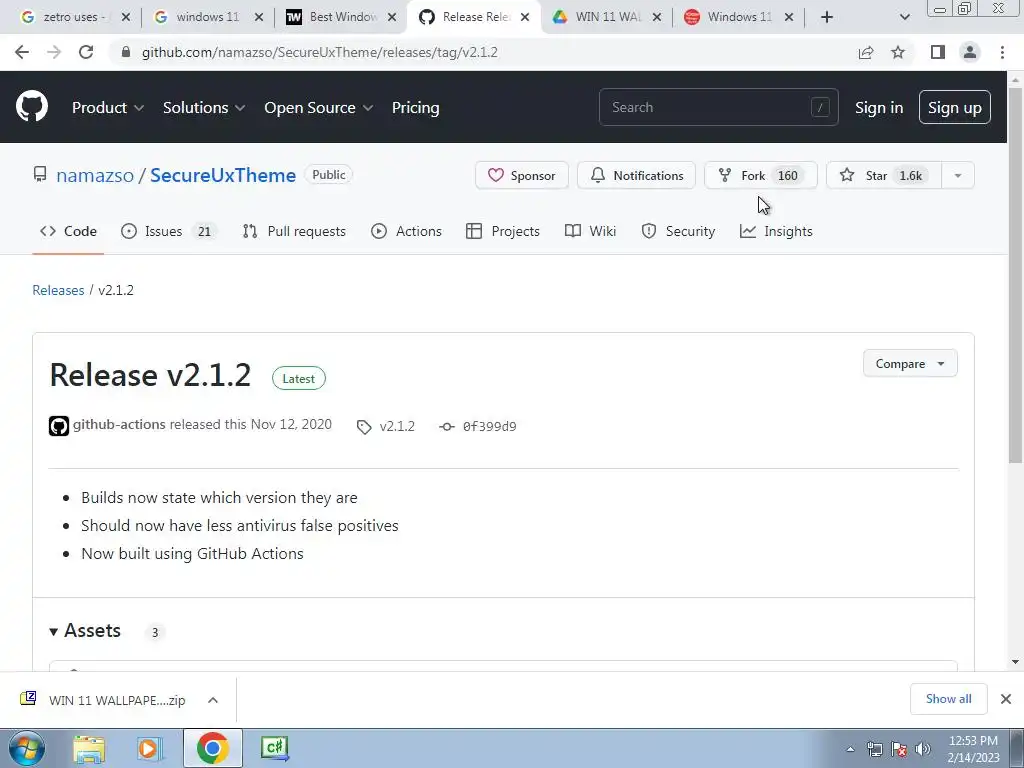
Task: Click the forward navigation arrow
Action: tap(54, 52)
